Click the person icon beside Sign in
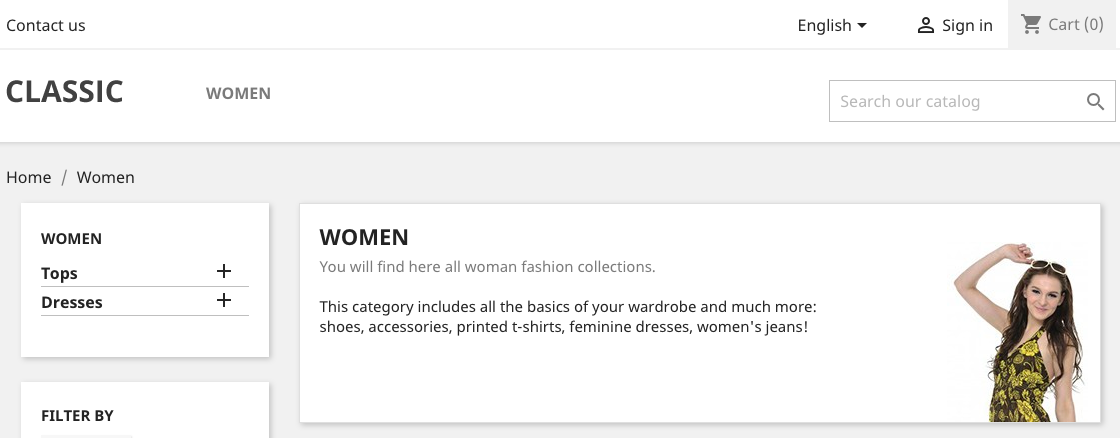 click(x=926, y=26)
